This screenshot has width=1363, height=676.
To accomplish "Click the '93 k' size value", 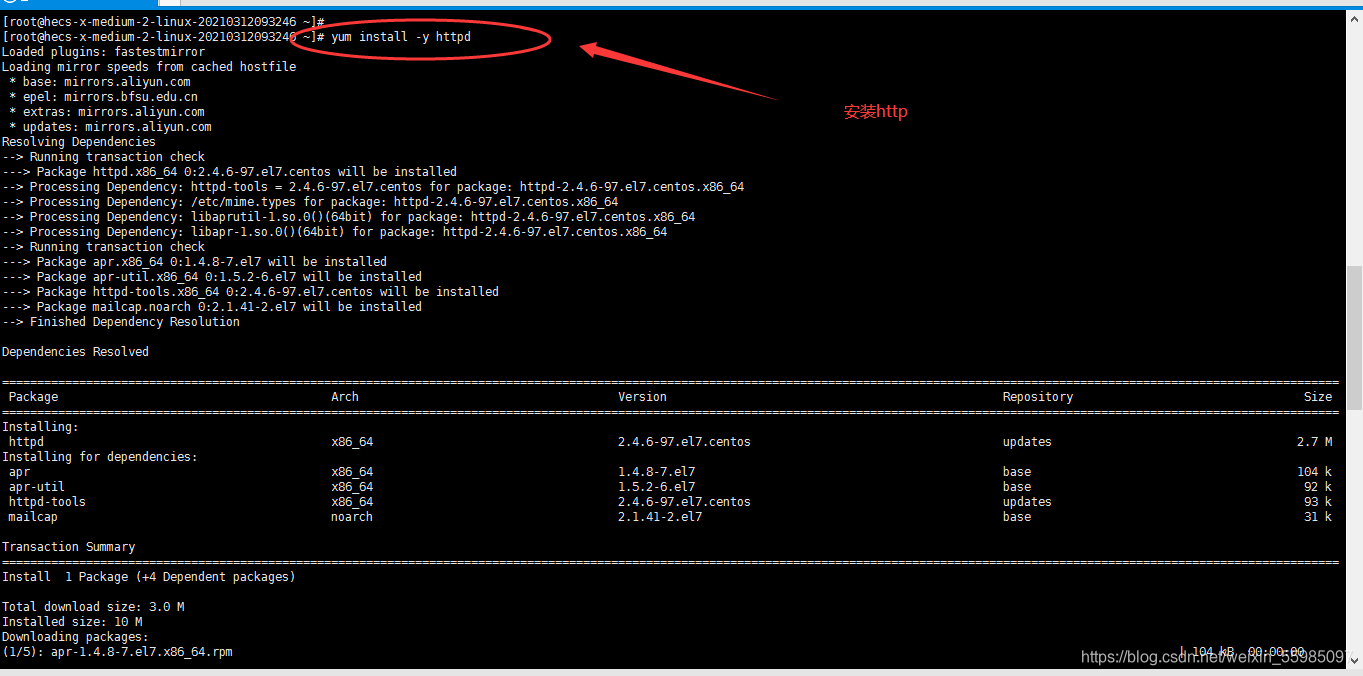I will click(1318, 502).
